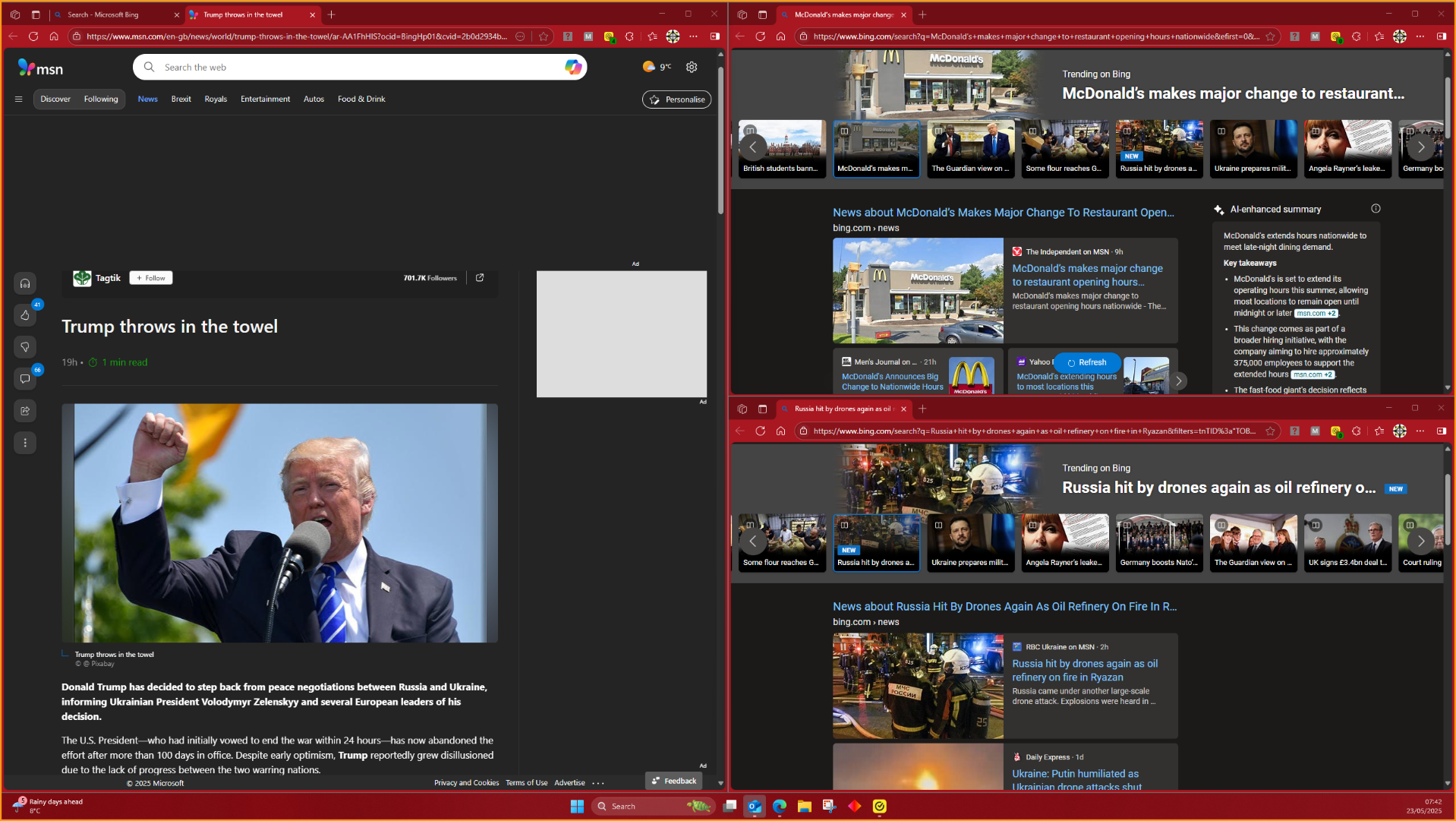The image size is (1456, 821).
Task: Favorite the MSN page with the star icon
Action: tap(544, 36)
